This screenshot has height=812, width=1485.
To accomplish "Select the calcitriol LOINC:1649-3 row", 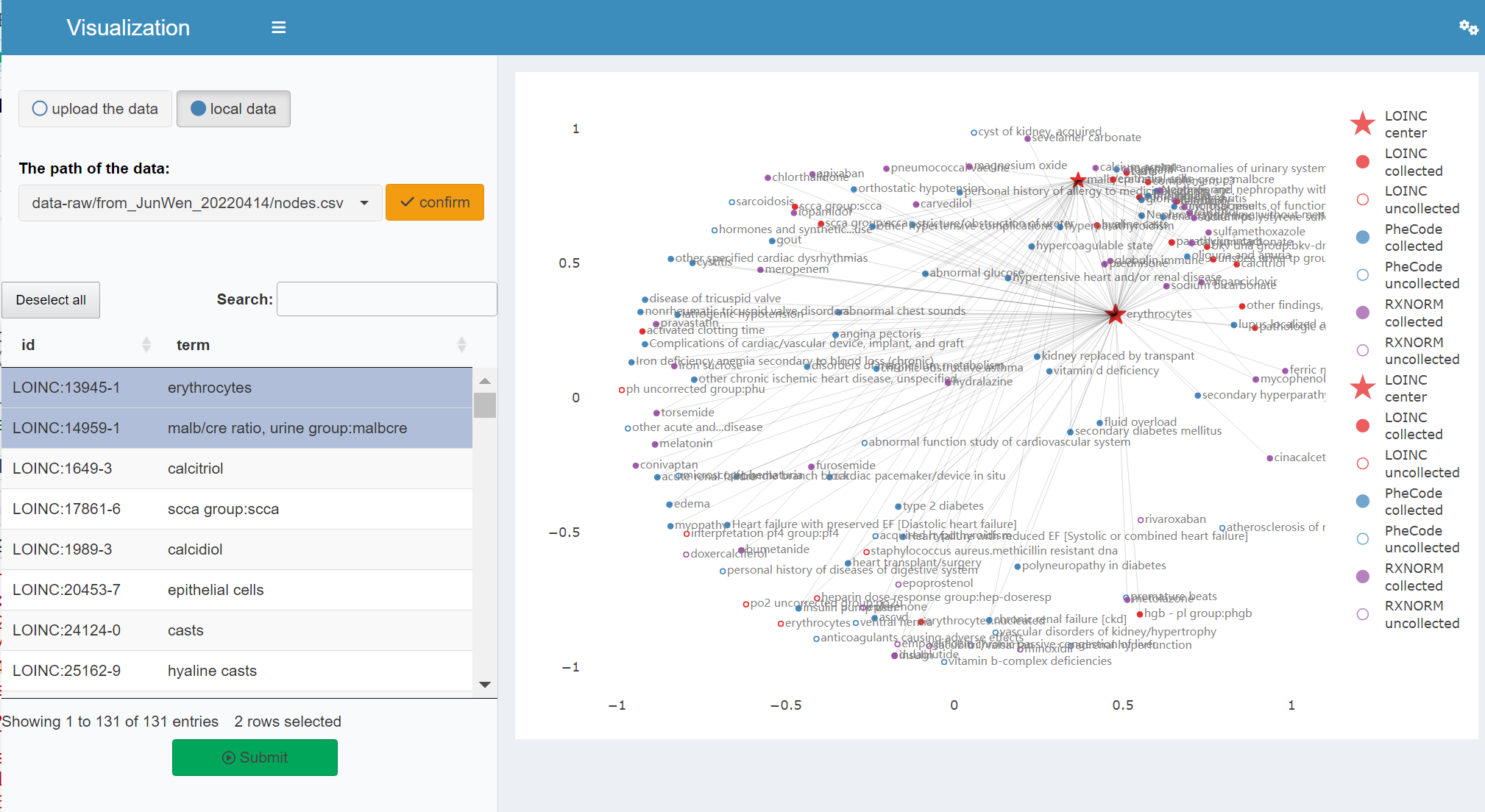I will pos(235,469).
